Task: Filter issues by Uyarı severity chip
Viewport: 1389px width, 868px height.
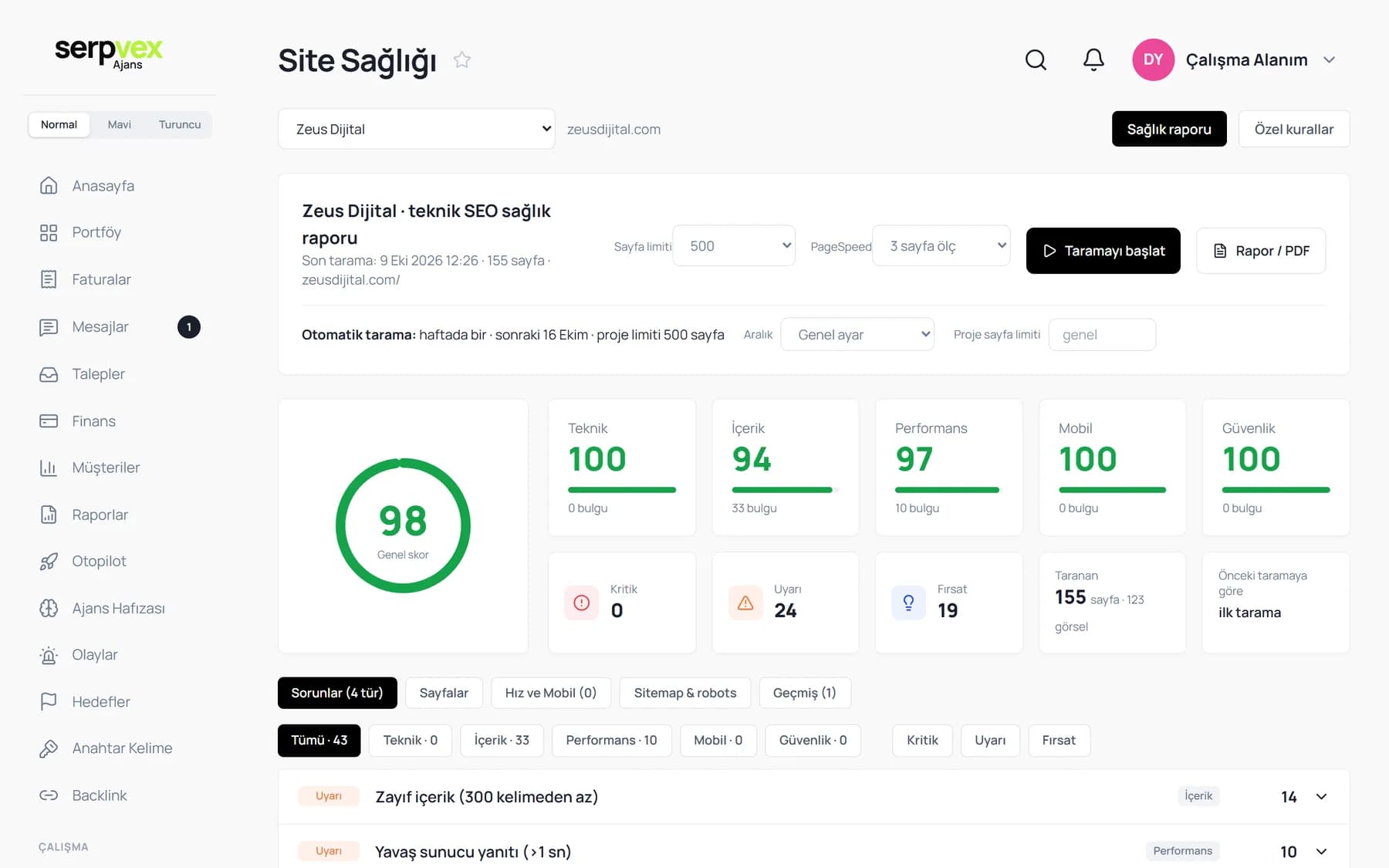Action: click(x=990, y=740)
